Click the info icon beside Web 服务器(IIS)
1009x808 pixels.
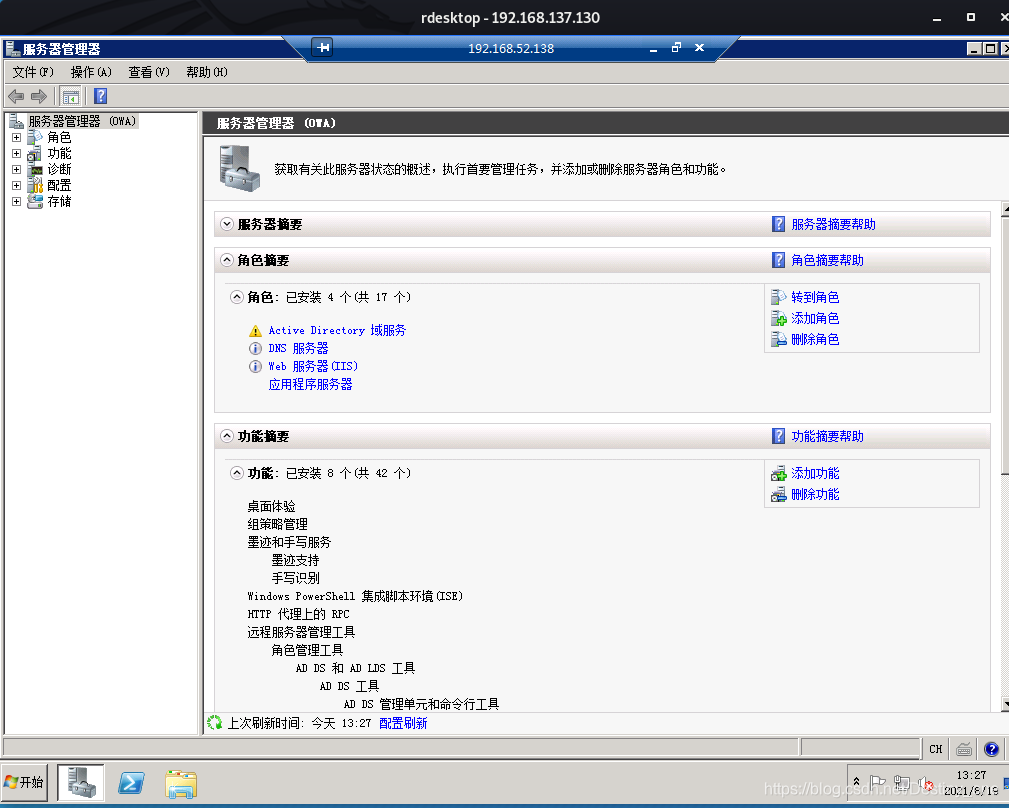(255, 367)
